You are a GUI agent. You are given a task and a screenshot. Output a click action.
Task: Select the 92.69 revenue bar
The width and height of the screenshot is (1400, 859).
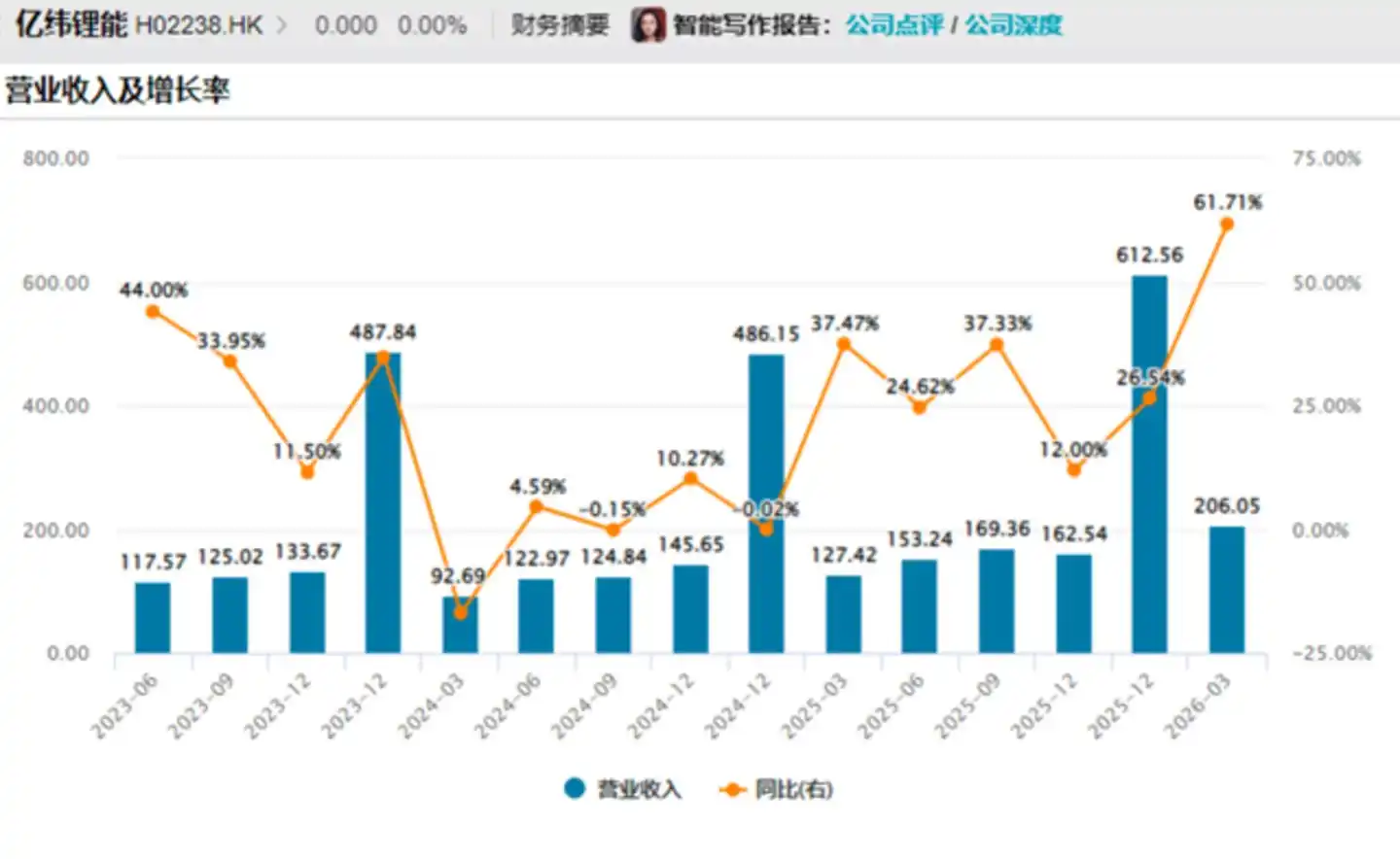pos(460,625)
